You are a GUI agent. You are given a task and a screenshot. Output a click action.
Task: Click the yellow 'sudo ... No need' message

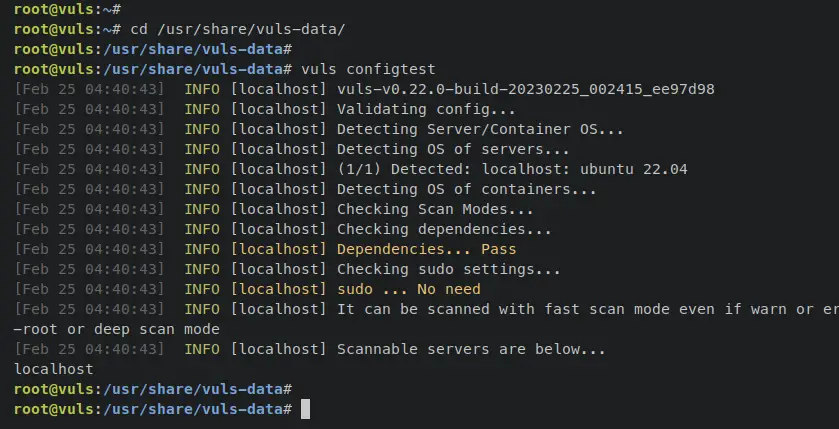pos(409,289)
